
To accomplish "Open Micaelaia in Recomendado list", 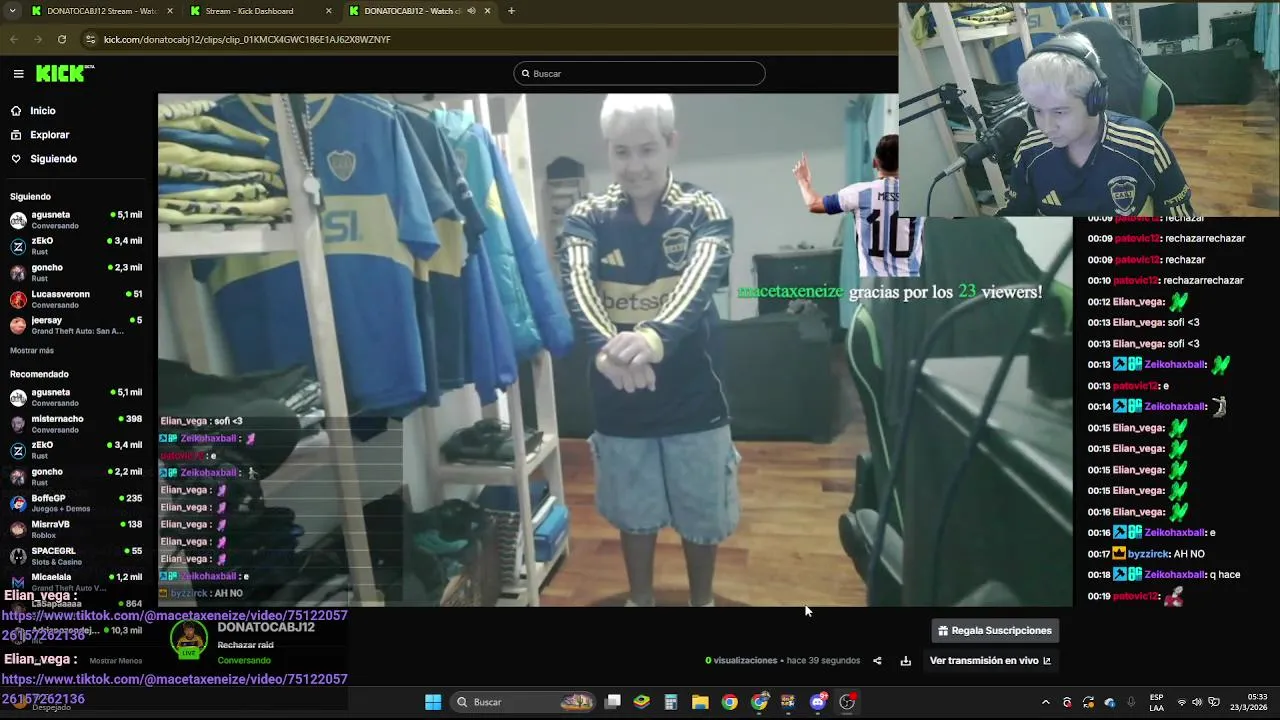I will 76,581.
